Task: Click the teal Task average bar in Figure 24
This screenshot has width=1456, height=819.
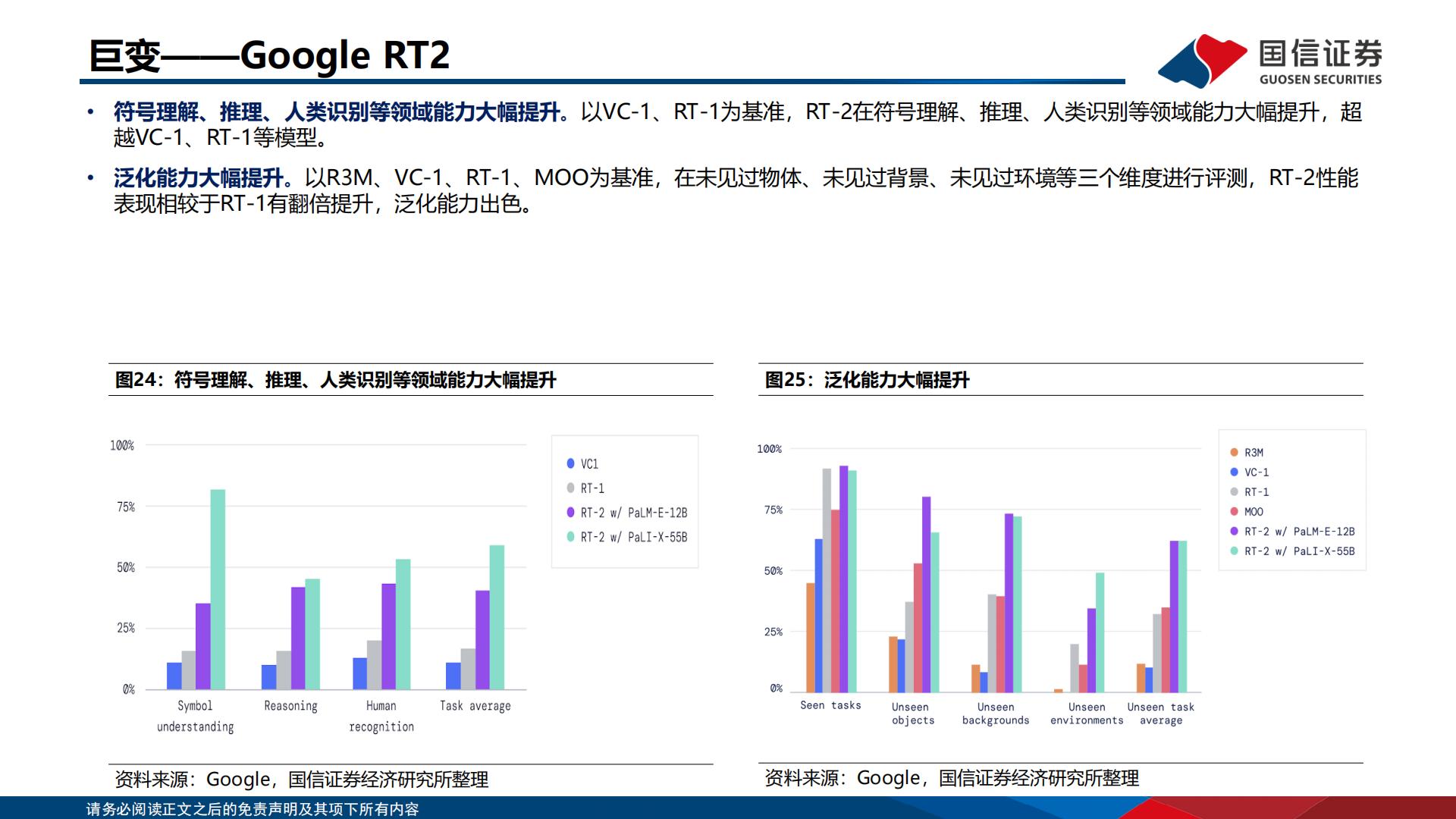Action: [x=497, y=617]
